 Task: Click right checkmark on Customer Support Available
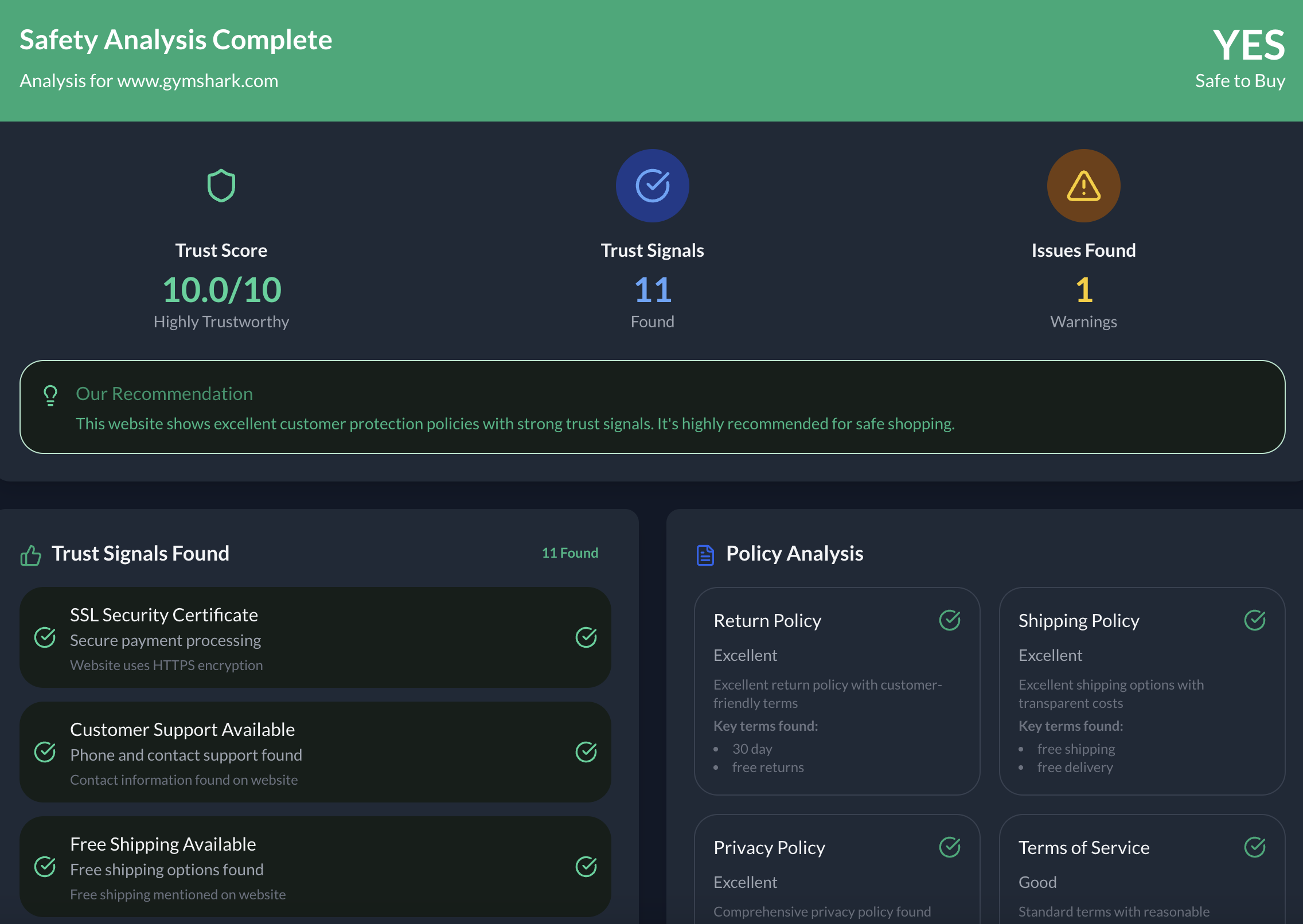point(586,752)
